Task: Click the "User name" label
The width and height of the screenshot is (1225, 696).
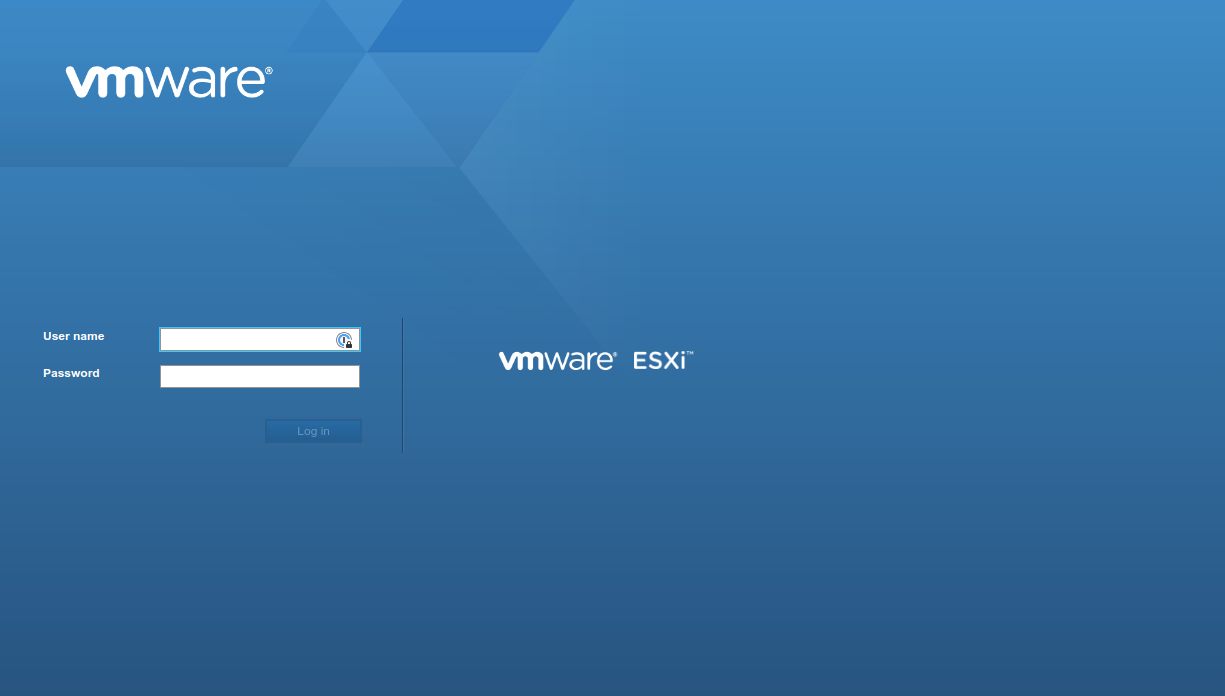Action: (x=74, y=336)
